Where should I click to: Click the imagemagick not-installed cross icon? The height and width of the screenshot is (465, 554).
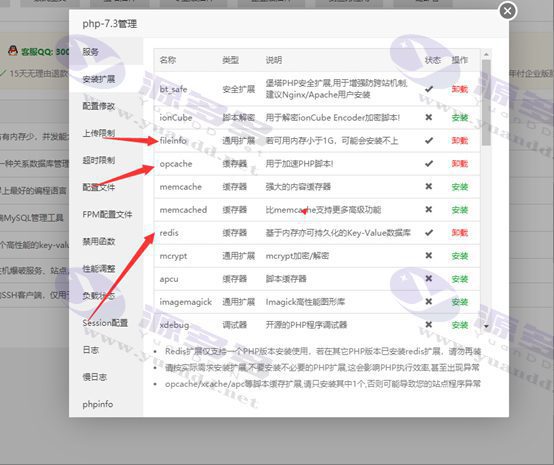[429, 301]
